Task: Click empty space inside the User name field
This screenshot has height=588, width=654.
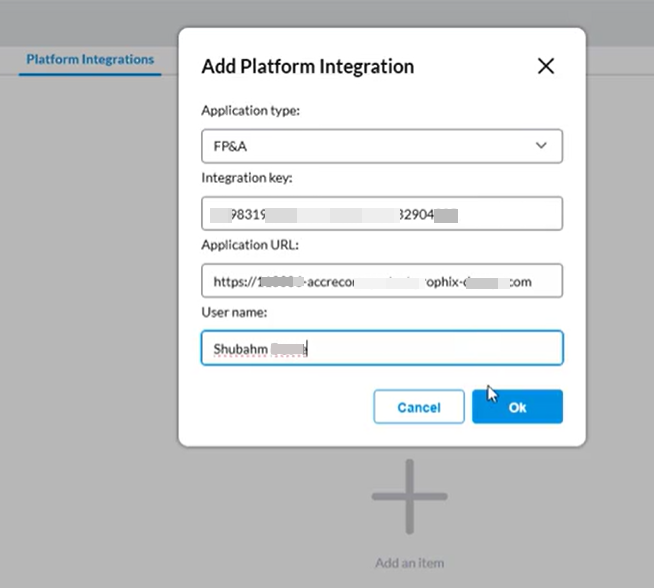Action: [x=434, y=348]
